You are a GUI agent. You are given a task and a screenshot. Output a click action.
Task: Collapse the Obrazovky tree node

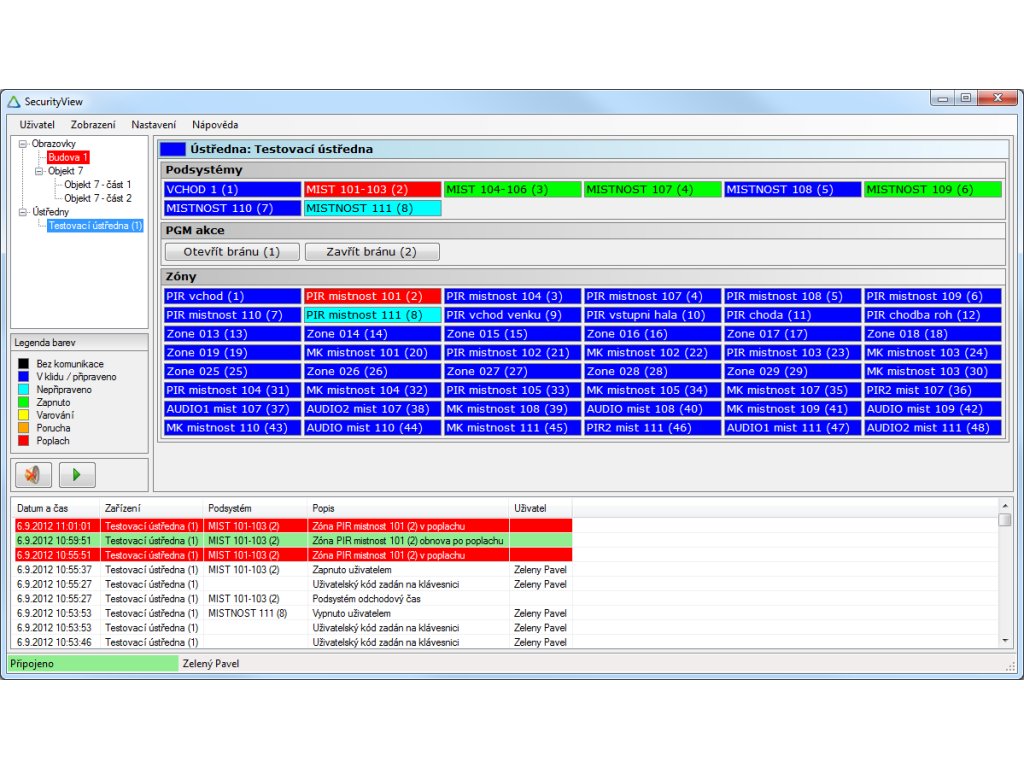pos(23,144)
